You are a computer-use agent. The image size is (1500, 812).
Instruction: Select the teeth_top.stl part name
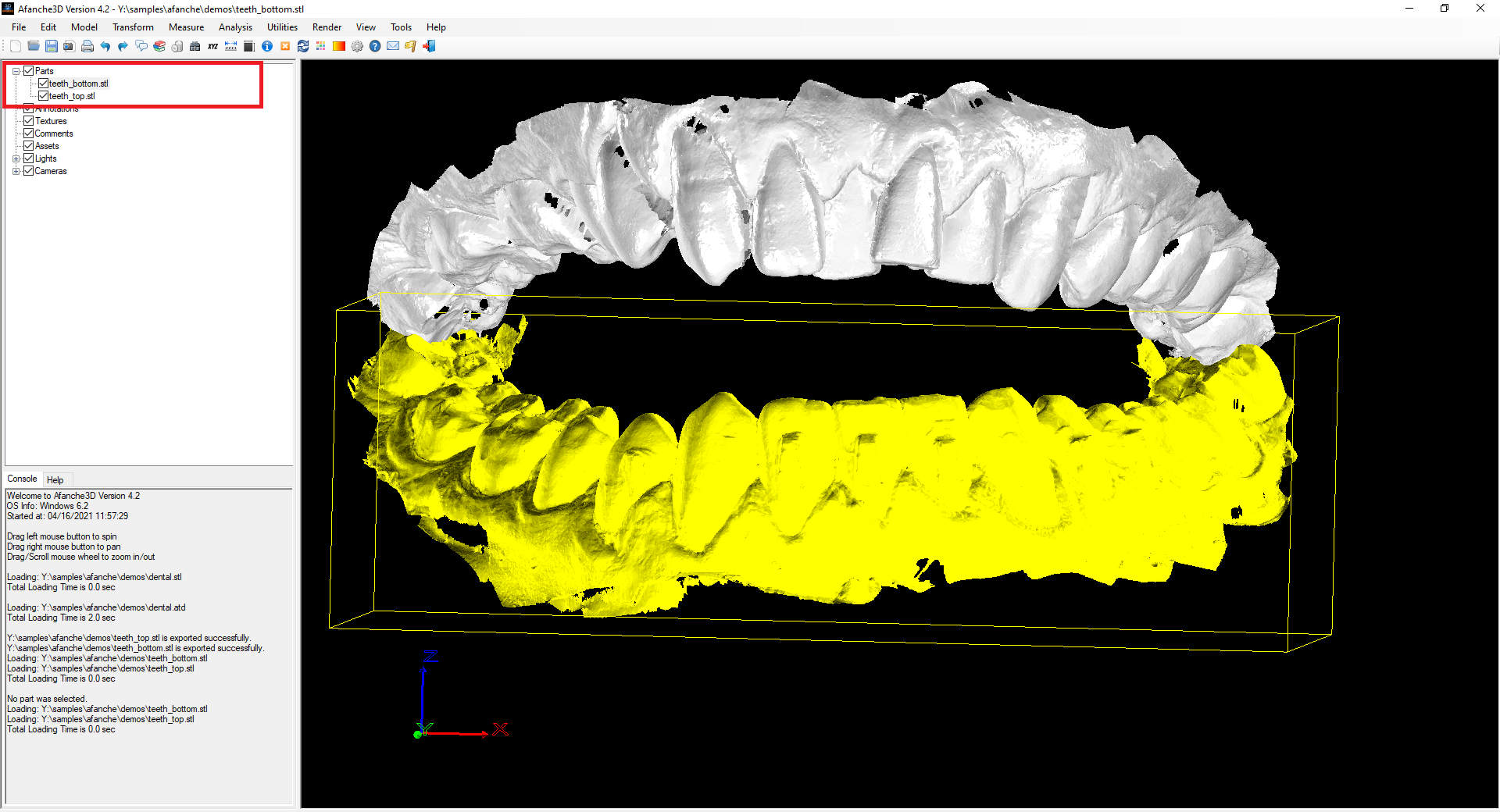point(72,96)
